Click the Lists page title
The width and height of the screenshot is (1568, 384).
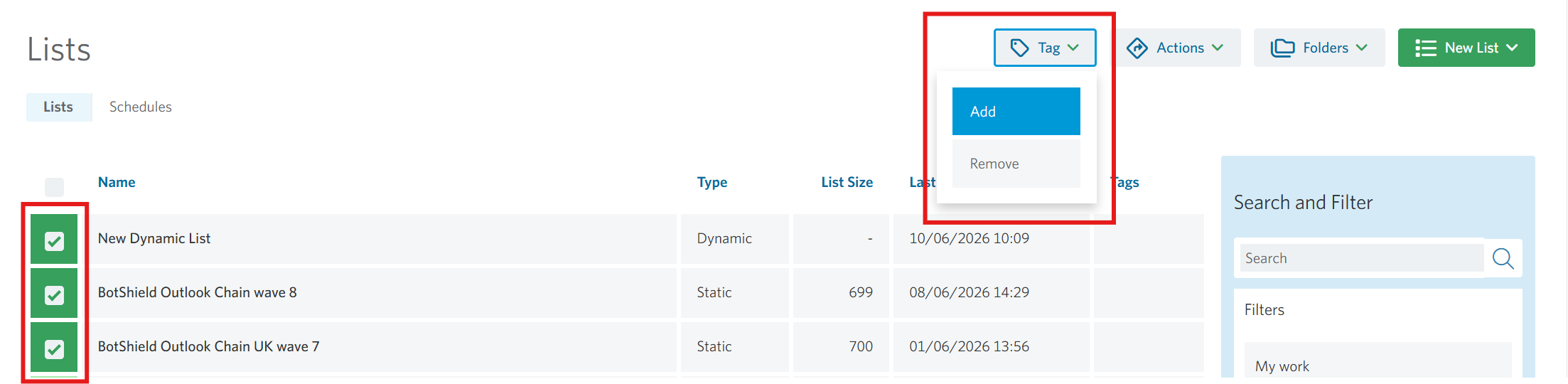pos(59,50)
